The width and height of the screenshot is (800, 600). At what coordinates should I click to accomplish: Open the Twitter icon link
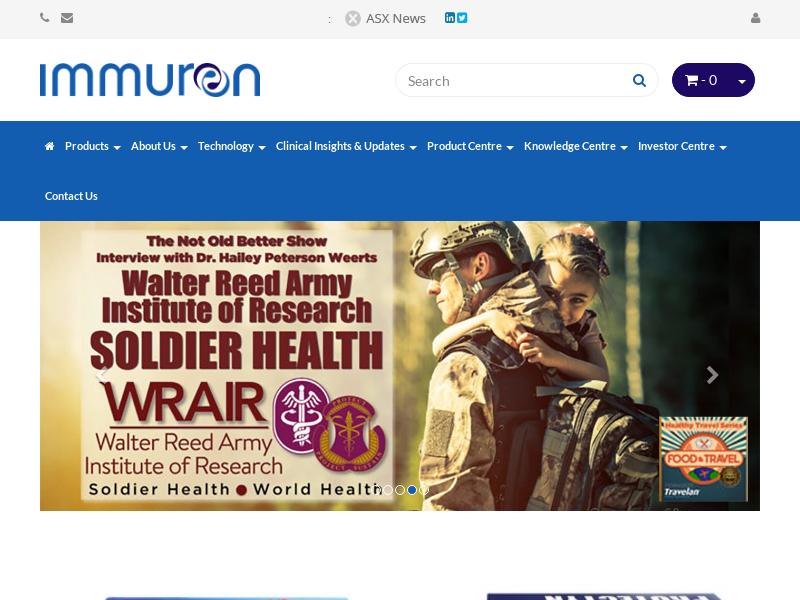pos(462,18)
